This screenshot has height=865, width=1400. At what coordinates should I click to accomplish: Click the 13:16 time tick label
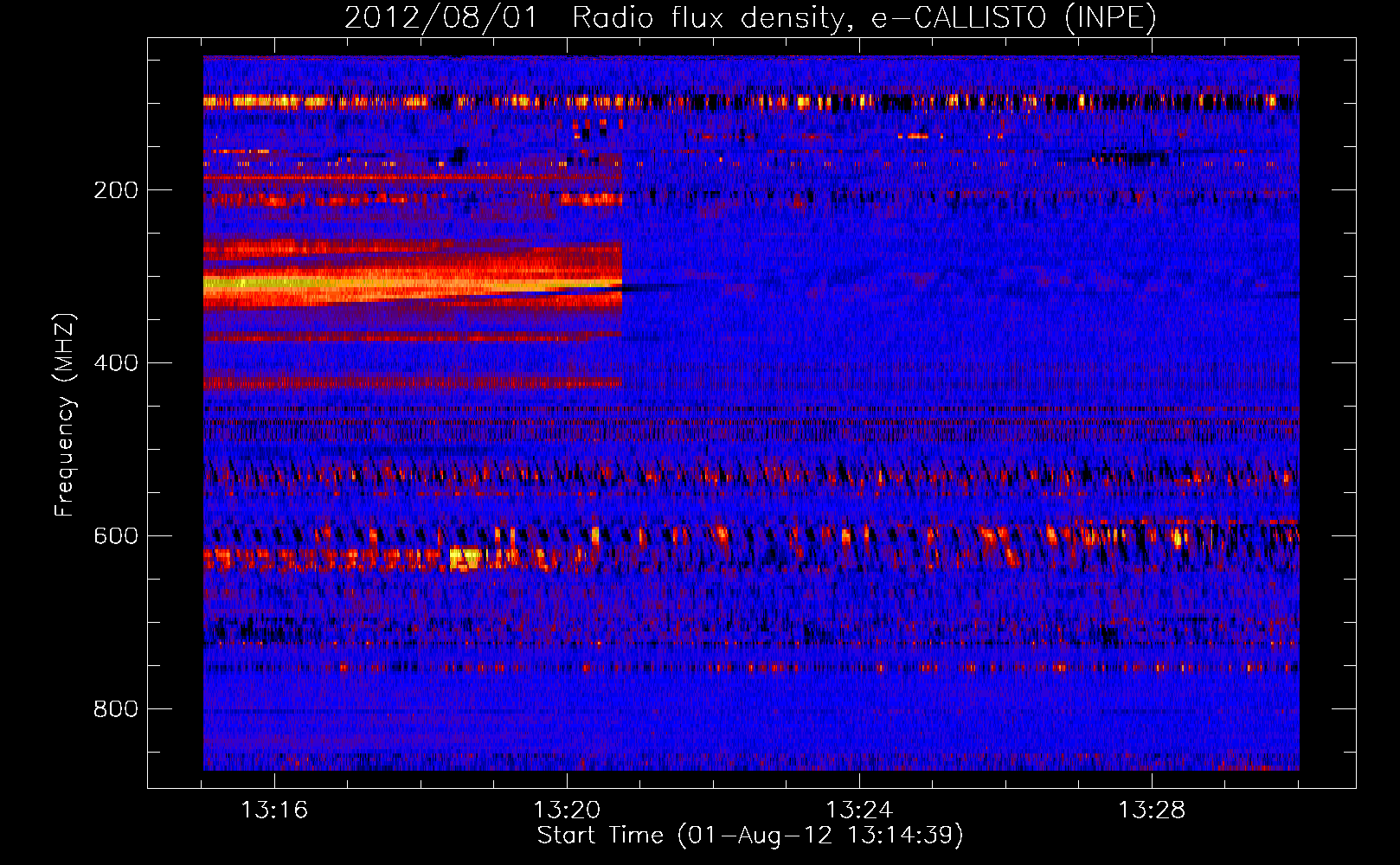(274, 811)
